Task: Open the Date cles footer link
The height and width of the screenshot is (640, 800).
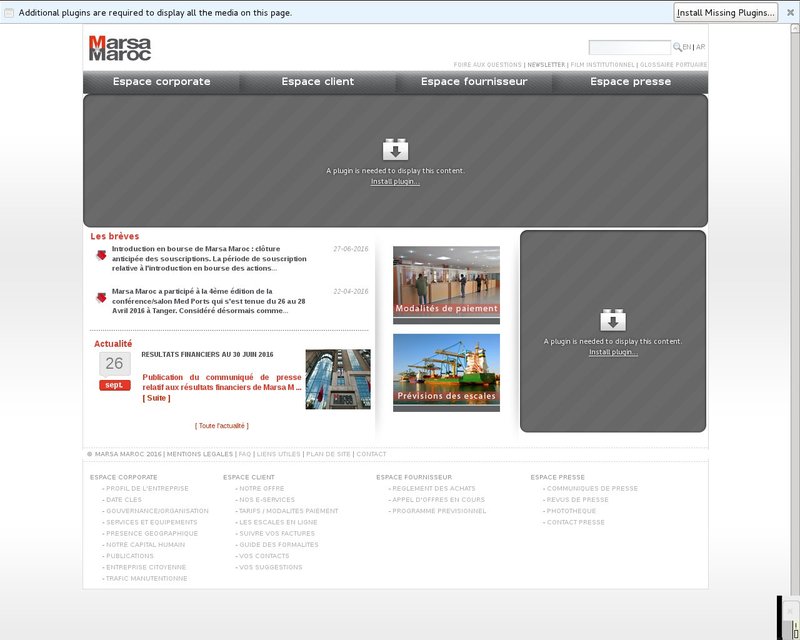Action: click(124, 500)
